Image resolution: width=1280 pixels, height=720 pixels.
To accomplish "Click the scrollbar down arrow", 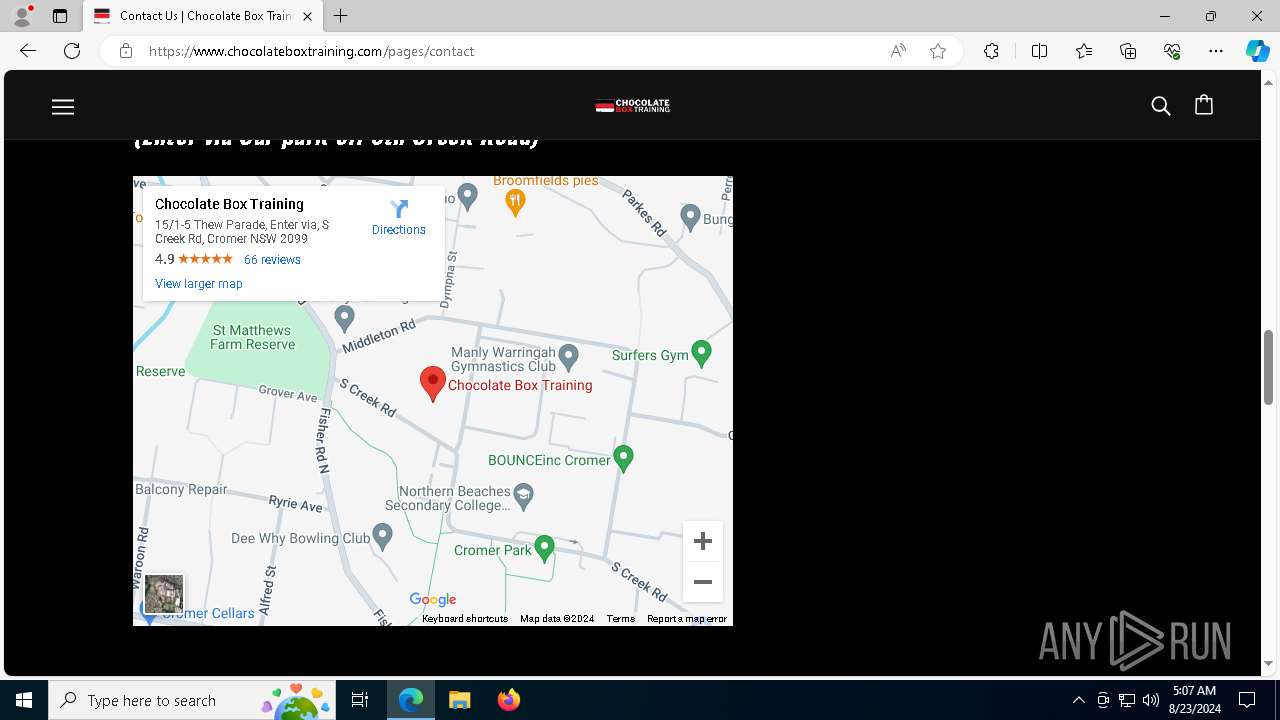I will [x=1269, y=663].
